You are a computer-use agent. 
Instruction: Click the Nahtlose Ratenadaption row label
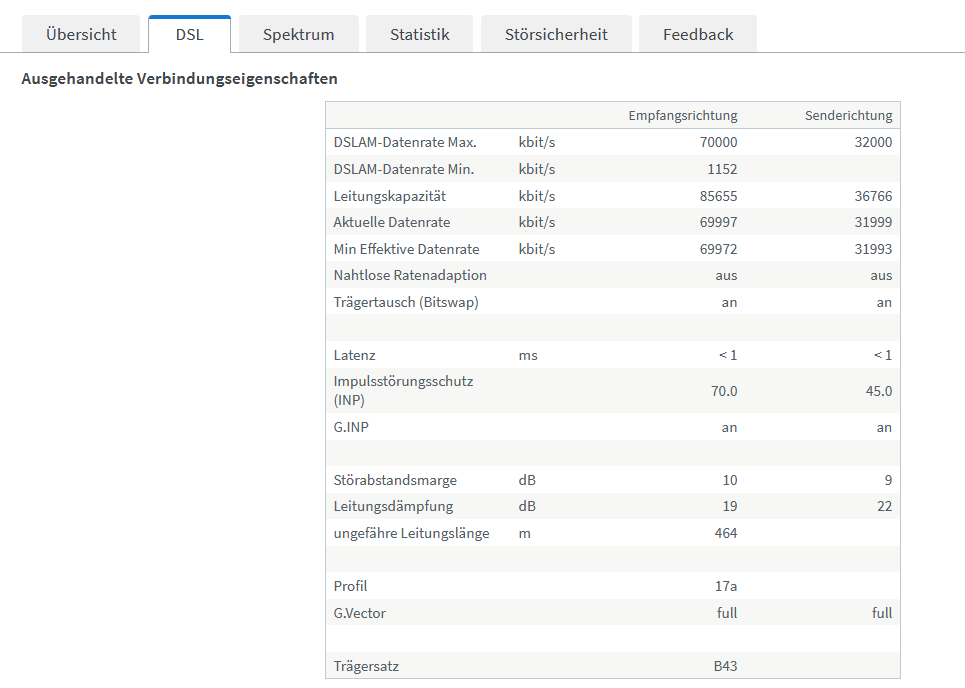pyautogui.click(x=410, y=275)
